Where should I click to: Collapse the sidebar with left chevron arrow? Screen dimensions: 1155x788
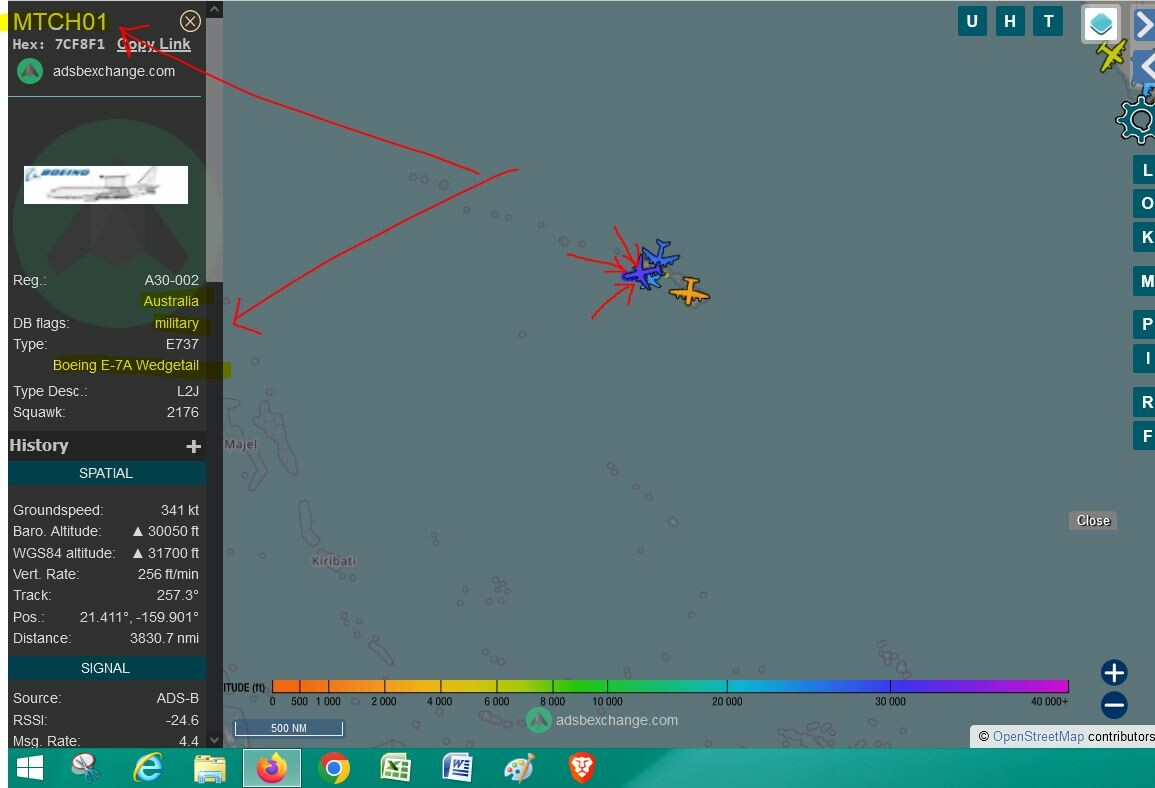1144,67
